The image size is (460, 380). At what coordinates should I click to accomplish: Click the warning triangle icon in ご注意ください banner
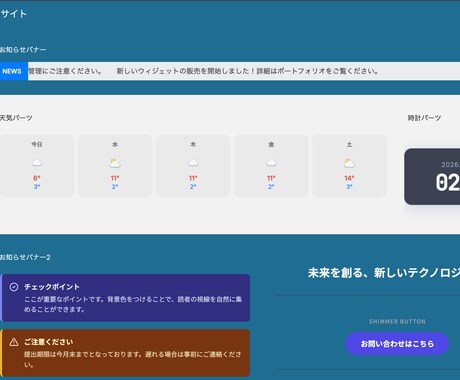pos(14,342)
